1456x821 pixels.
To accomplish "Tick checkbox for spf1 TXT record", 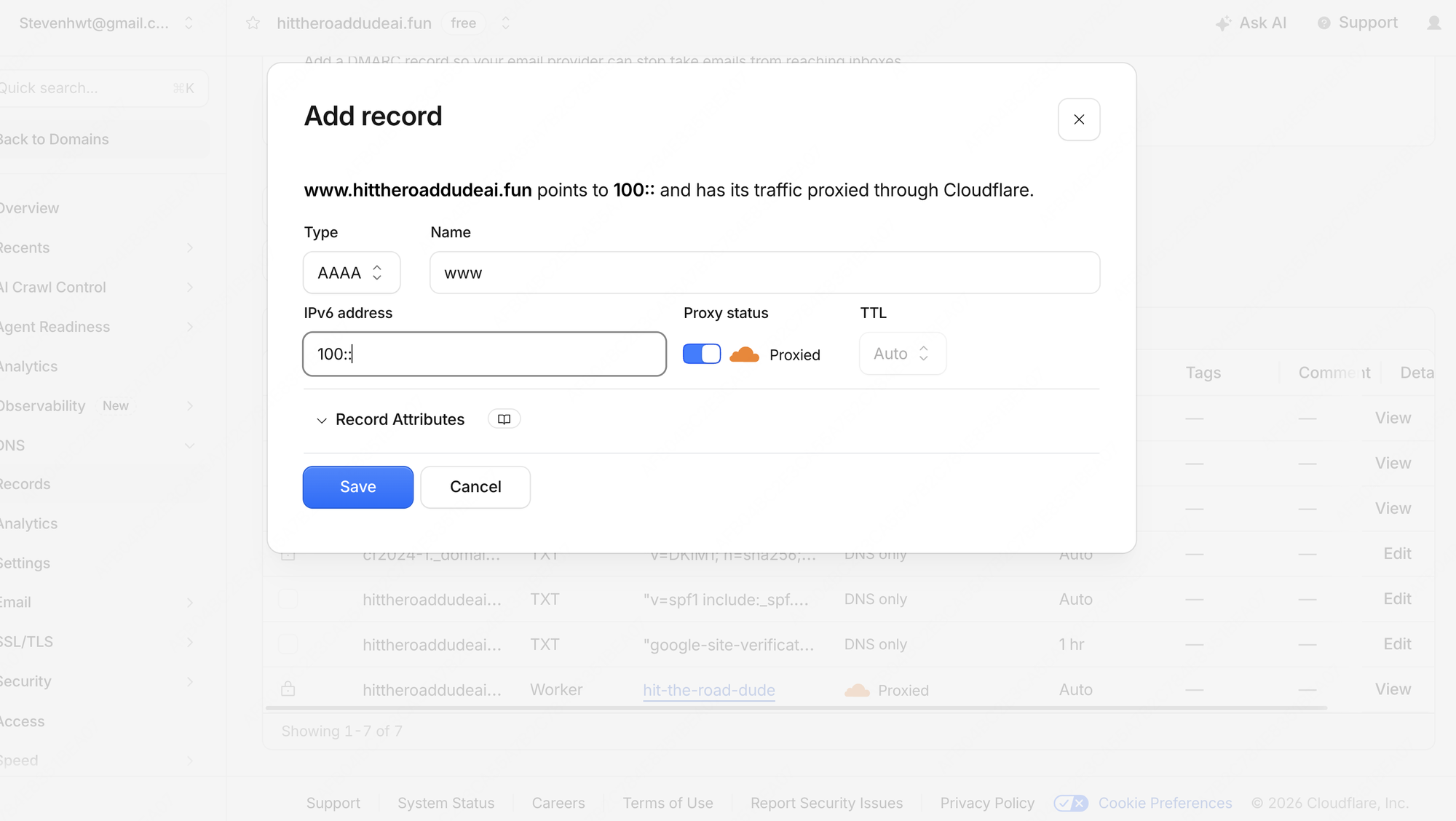I will point(288,599).
